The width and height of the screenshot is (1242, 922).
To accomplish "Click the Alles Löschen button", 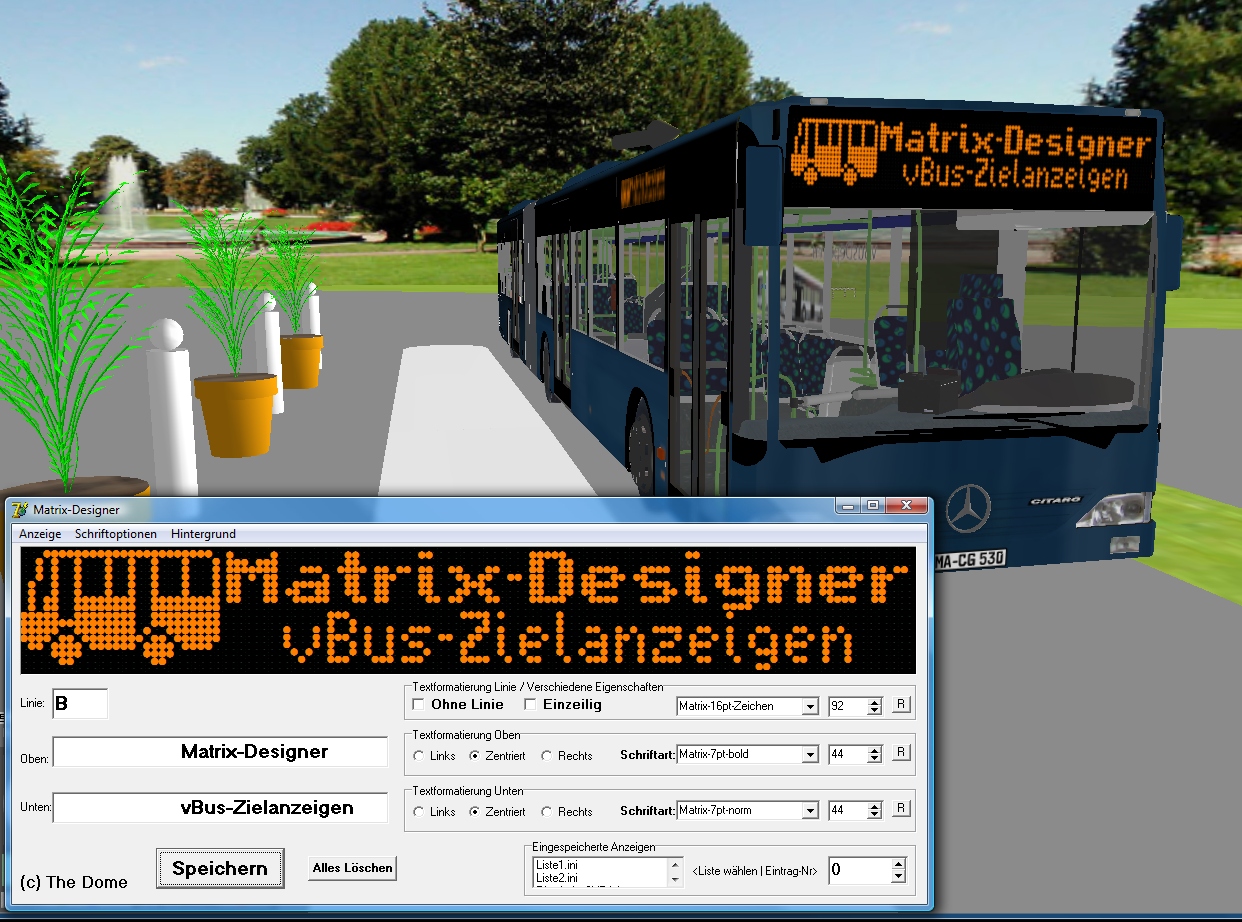I will pyautogui.click(x=352, y=868).
